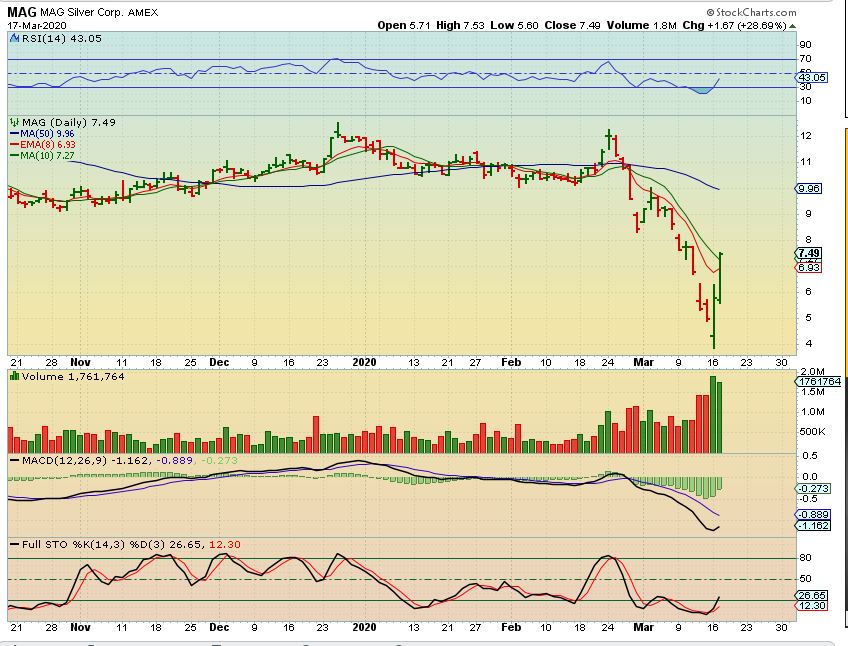
Task: Click the red line swatch of EMA(8) legend
Action: point(15,144)
